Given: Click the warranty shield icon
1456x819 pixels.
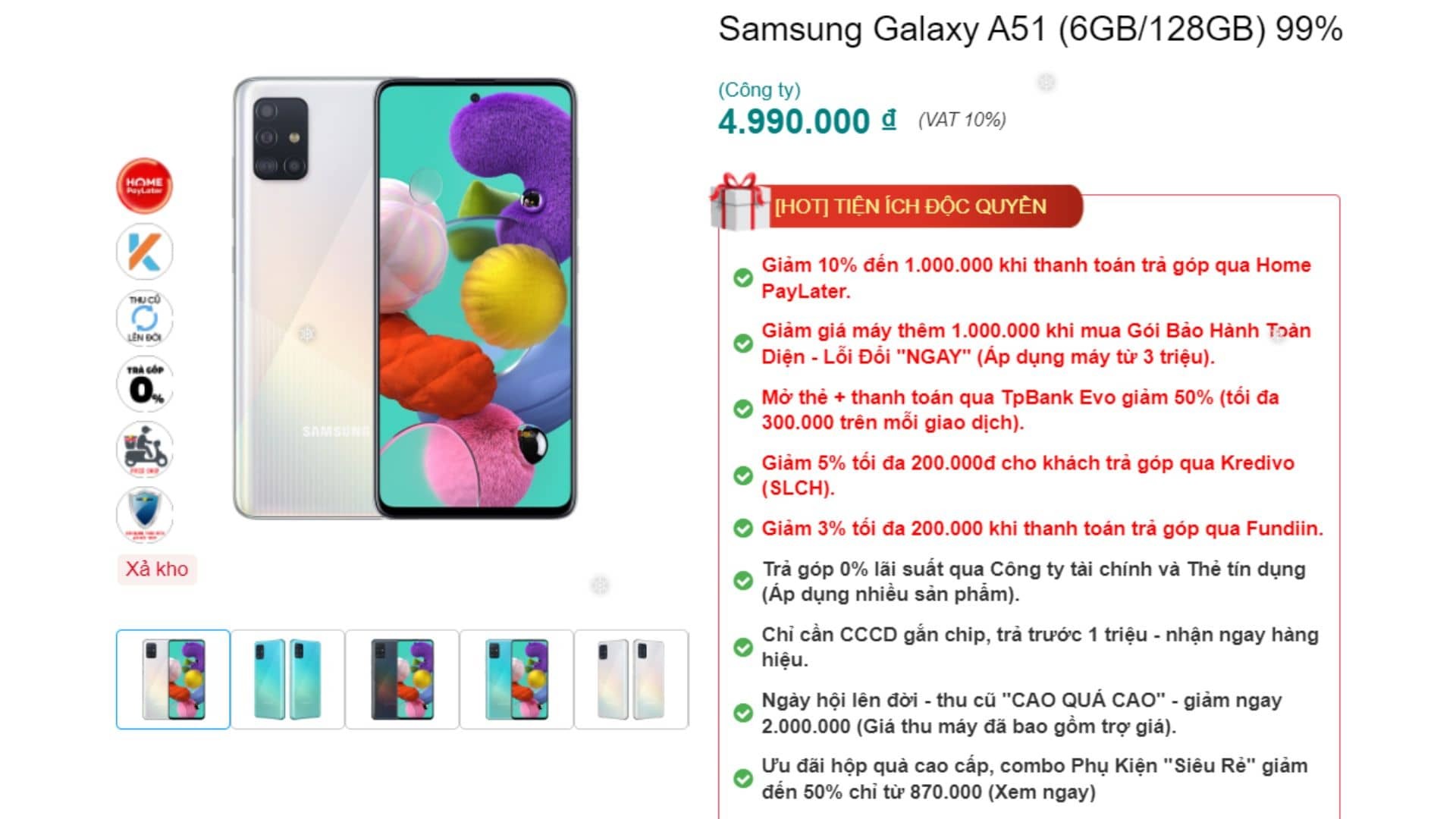Looking at the screenshot, I should point(144,515).
